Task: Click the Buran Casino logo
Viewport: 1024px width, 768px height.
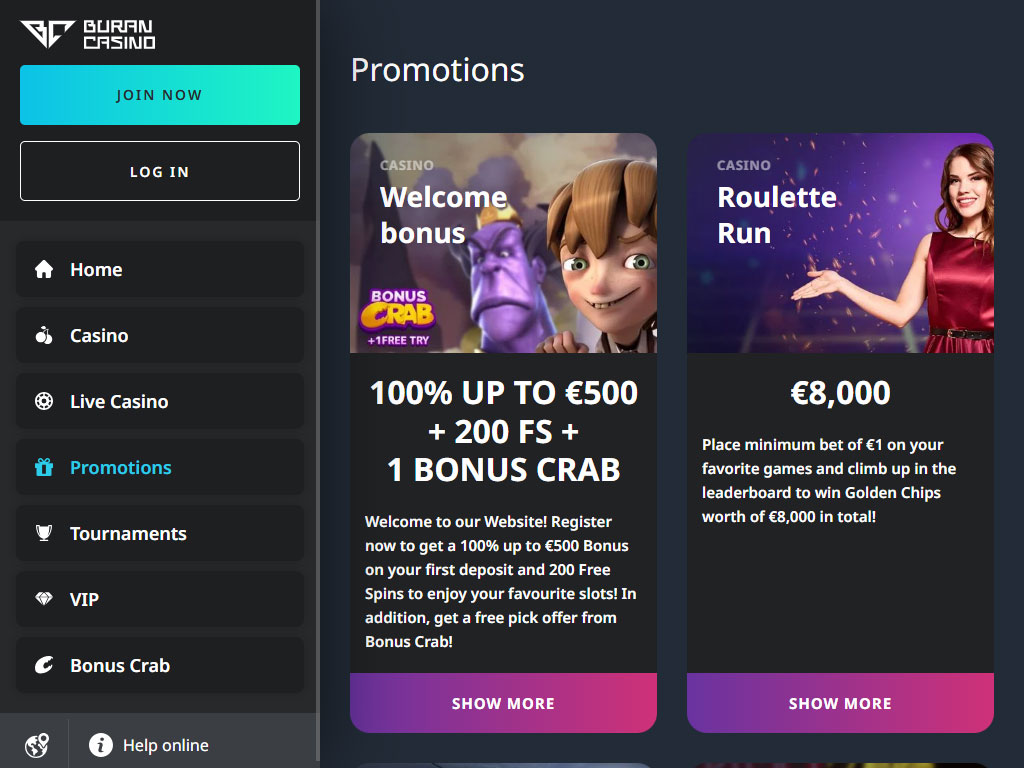Action: [88, 35]
